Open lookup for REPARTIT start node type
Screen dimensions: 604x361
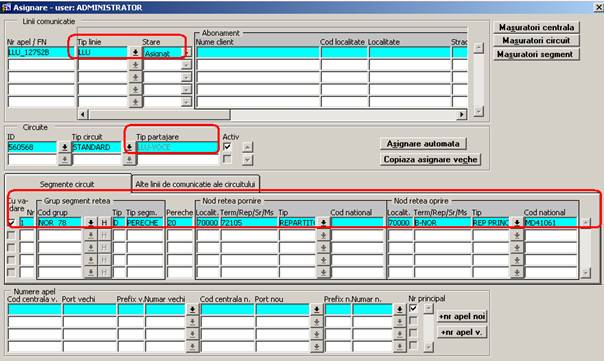pyautogui.click(x=323, y=222)
